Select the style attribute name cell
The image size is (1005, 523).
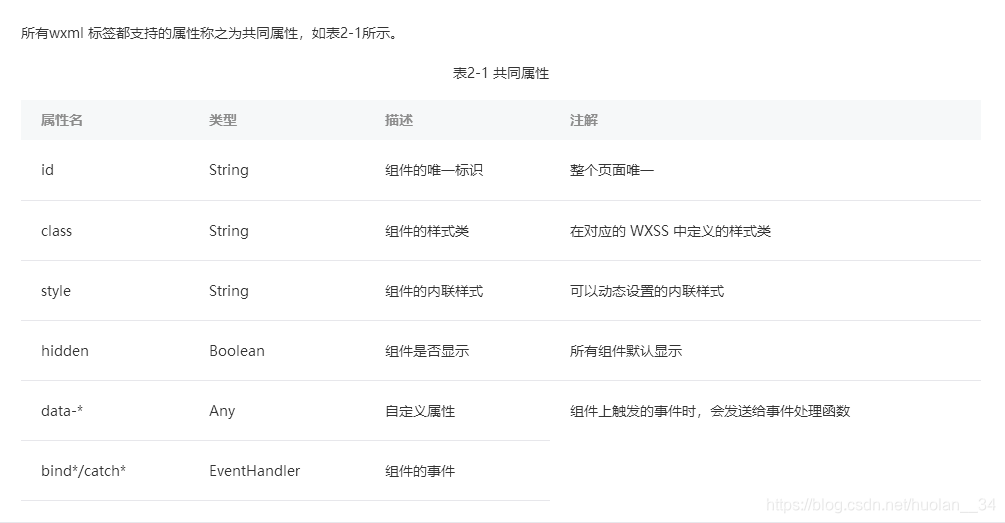[x=56, y=291]
